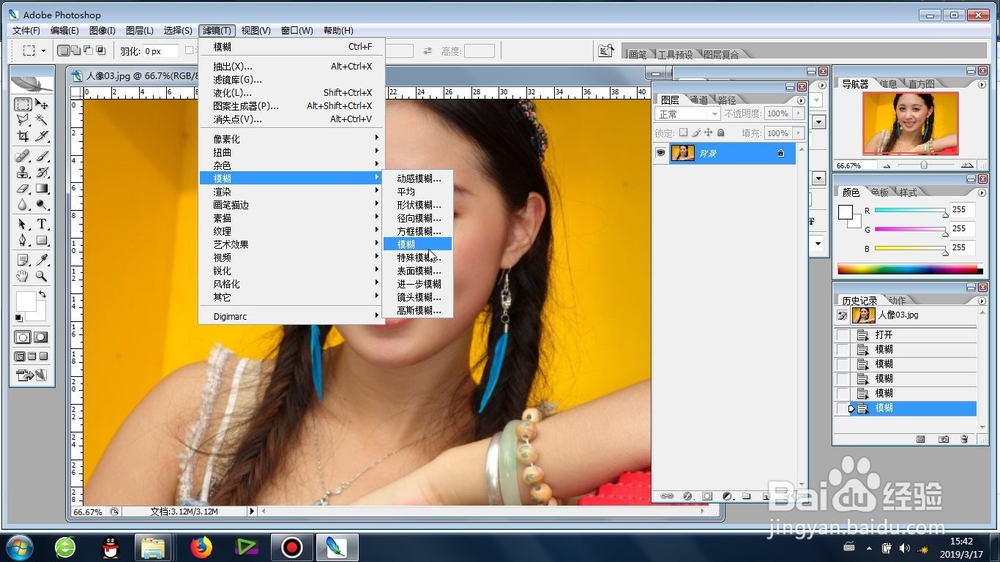1000x562 pixels.
Task: Click add layer style icon in Layers panel
Action: (688, 496)
